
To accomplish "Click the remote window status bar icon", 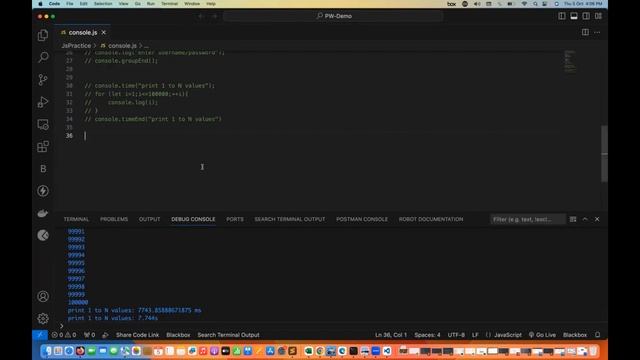I will [x=40, y=335].
